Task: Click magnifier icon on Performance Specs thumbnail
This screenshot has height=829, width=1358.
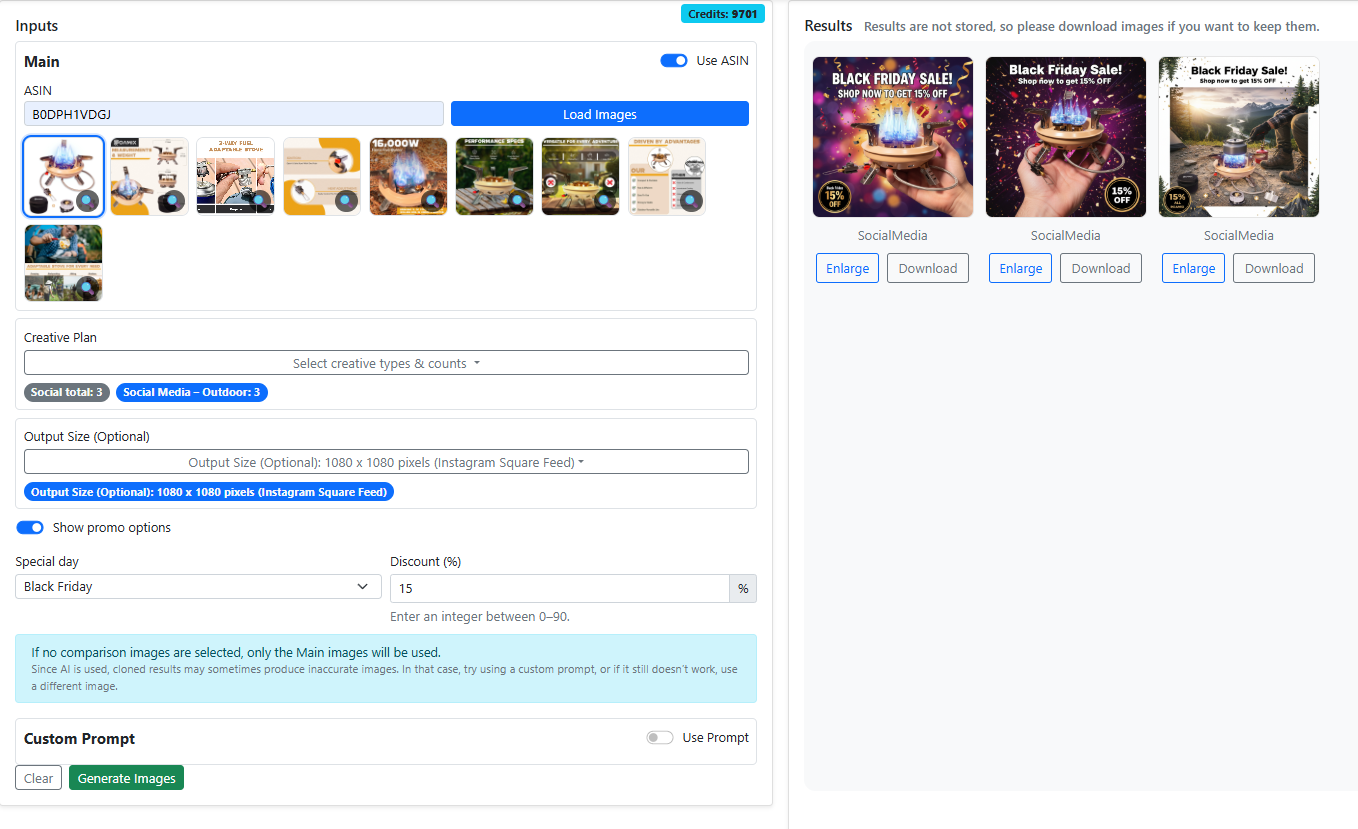Action: [517, 200]
